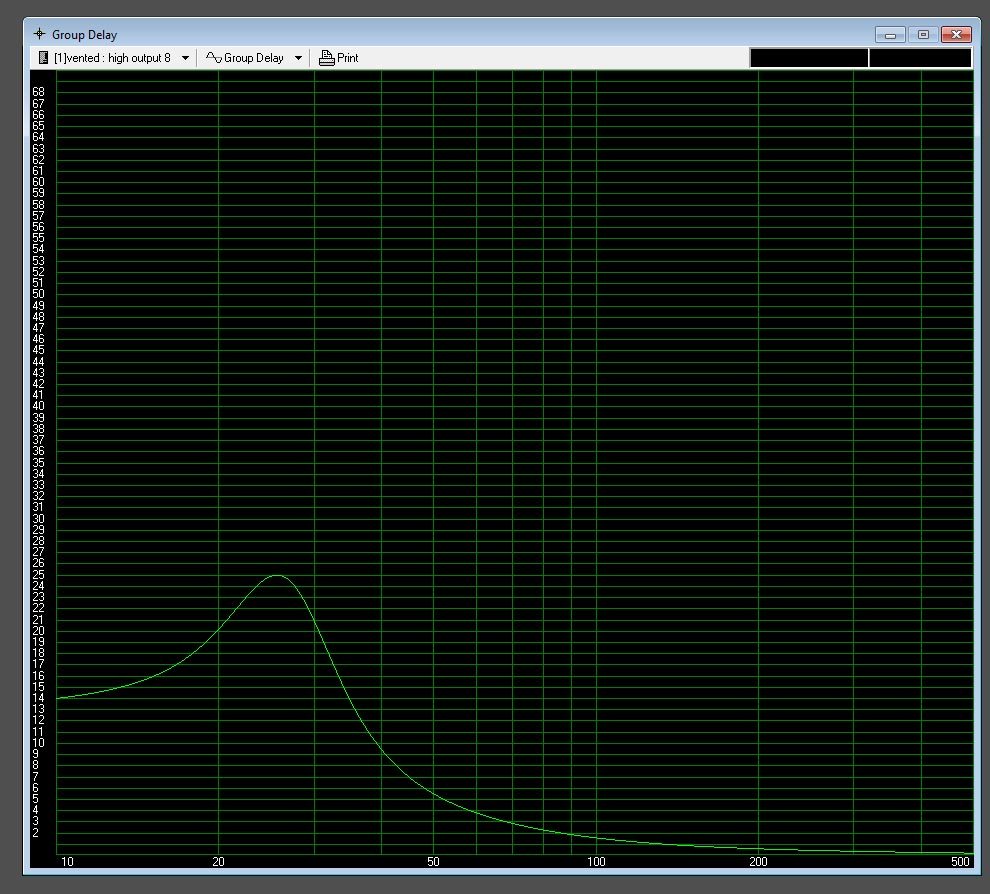Image resolution: width=990 pixels, height=894 pixels.
Task: Click the Group Delay graph selector label
Action: (x=254, y=58)
